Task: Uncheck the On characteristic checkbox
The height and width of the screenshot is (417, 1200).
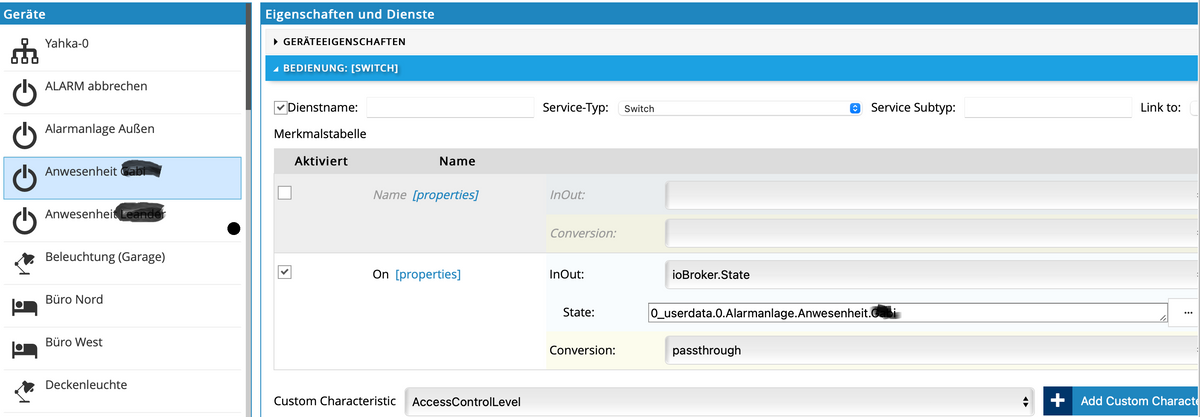Action: 284,272
